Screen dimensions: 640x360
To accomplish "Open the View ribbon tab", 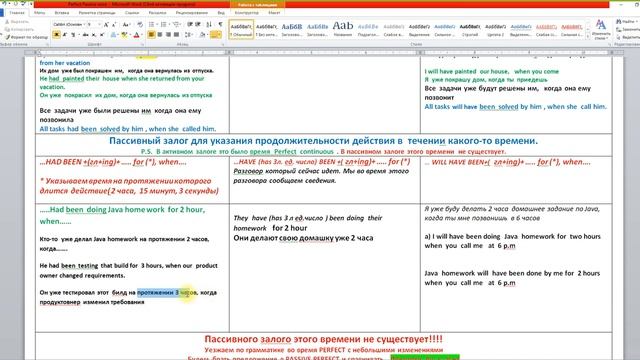I will point(221,13).
